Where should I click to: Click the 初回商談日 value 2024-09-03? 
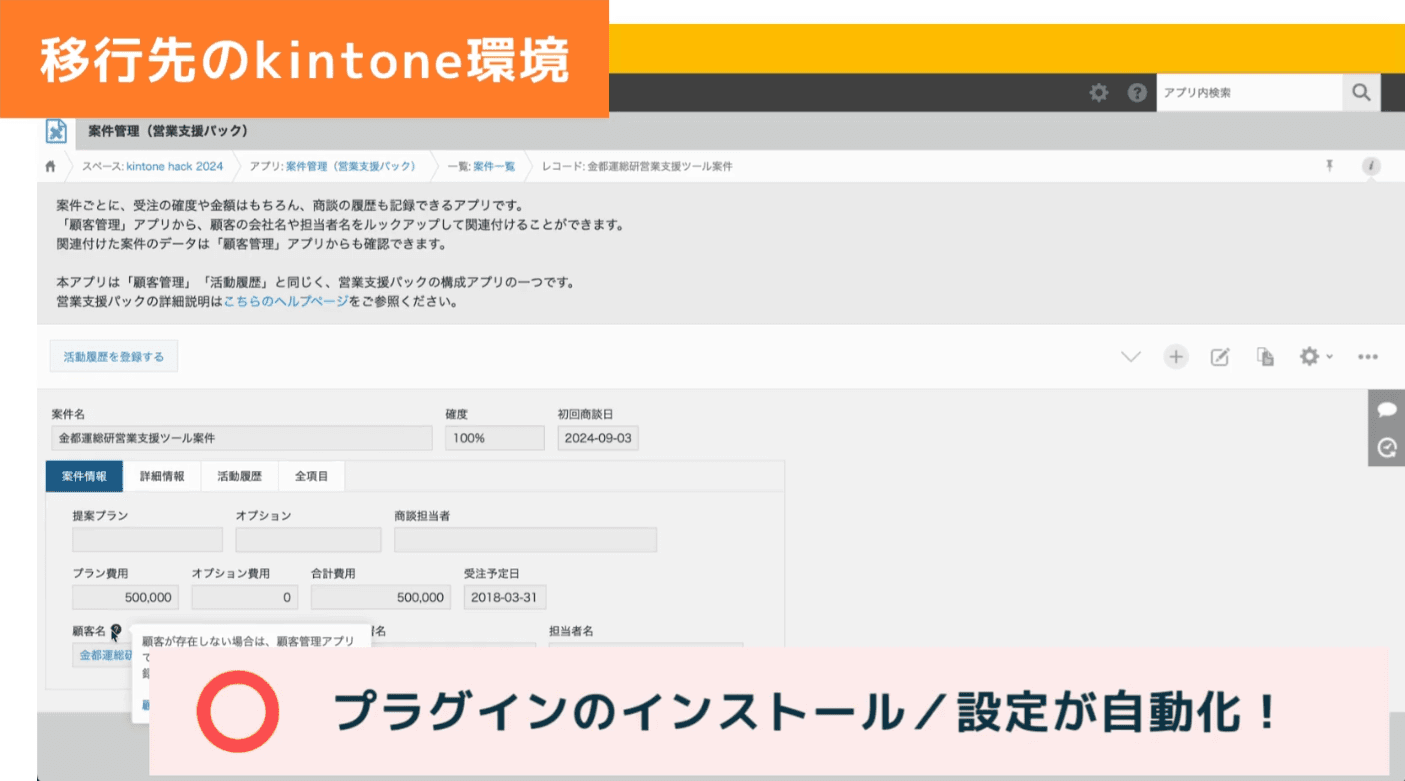(598, 438)
